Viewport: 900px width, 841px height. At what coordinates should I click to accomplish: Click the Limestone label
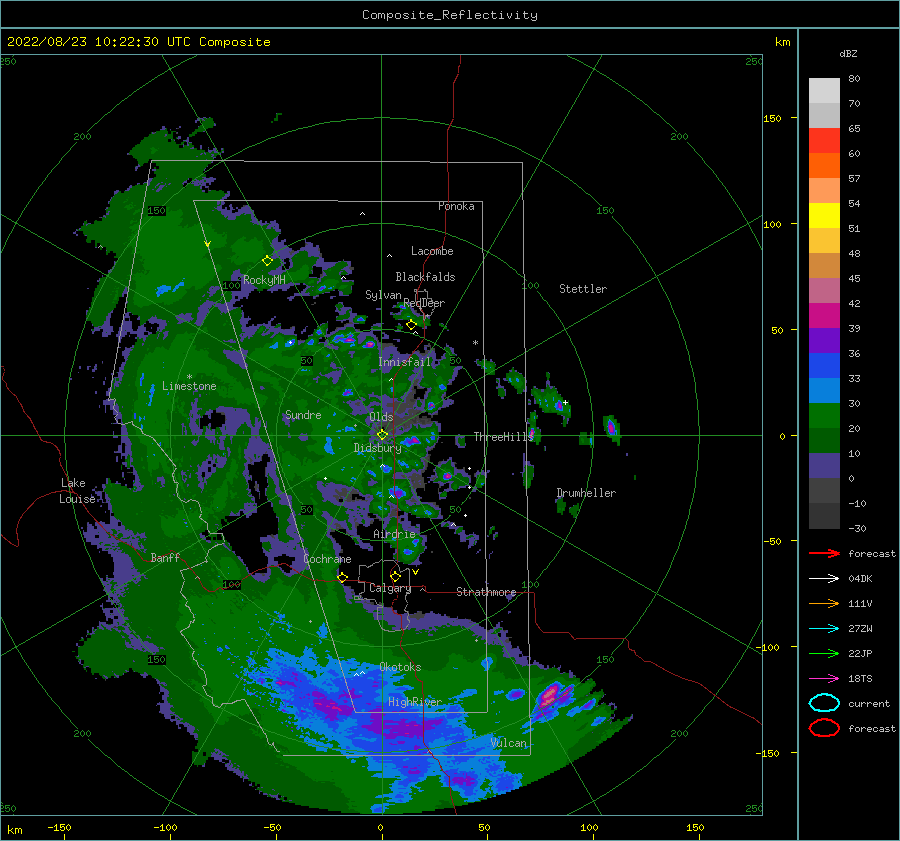click(189, 386)
